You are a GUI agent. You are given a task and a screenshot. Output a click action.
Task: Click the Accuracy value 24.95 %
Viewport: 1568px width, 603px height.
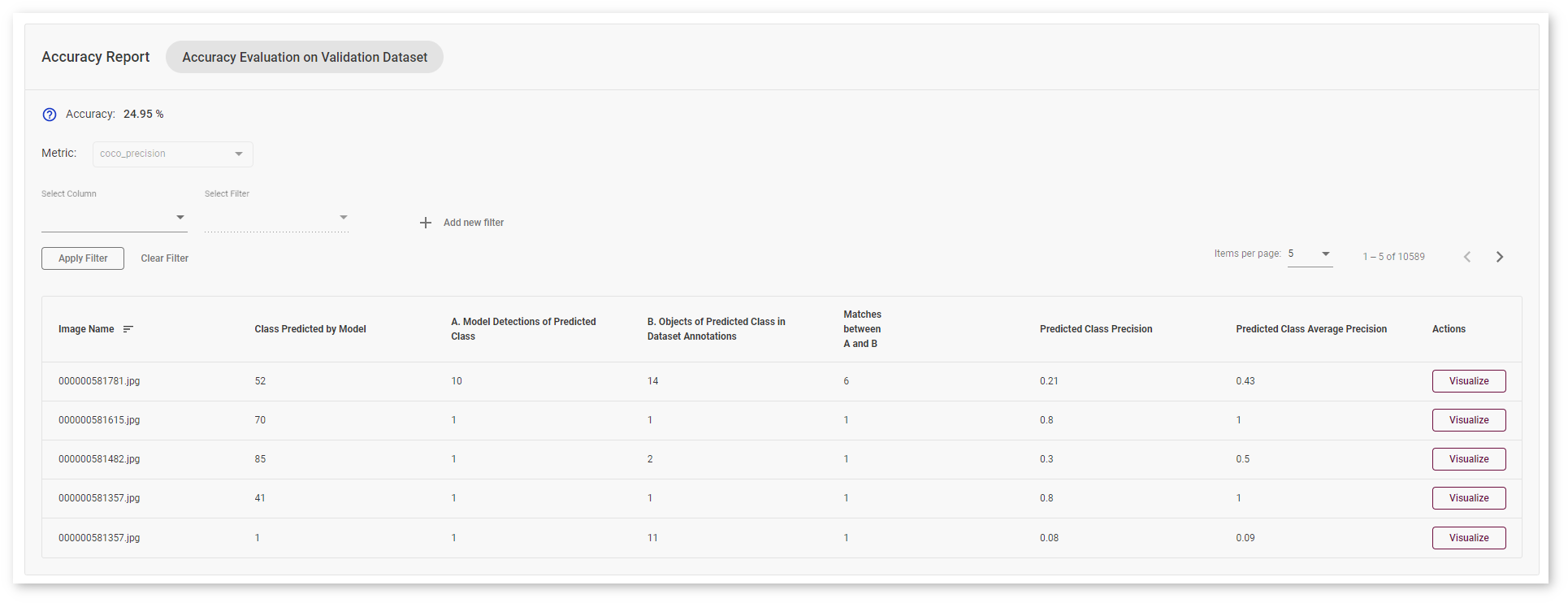click(144, 115)
